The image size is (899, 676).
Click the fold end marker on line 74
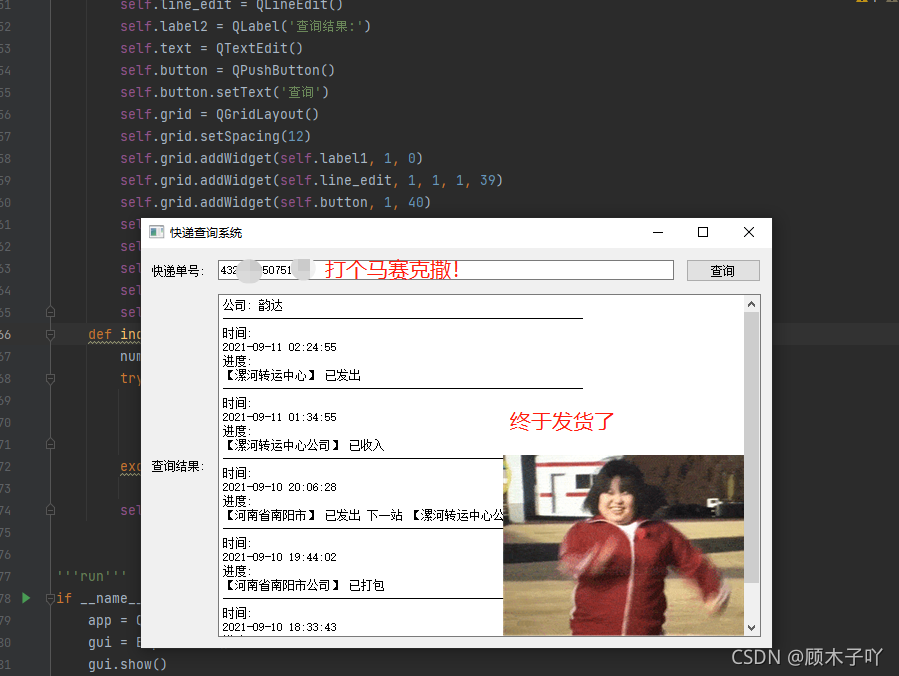pyautogui.click(x=50, y=510)
